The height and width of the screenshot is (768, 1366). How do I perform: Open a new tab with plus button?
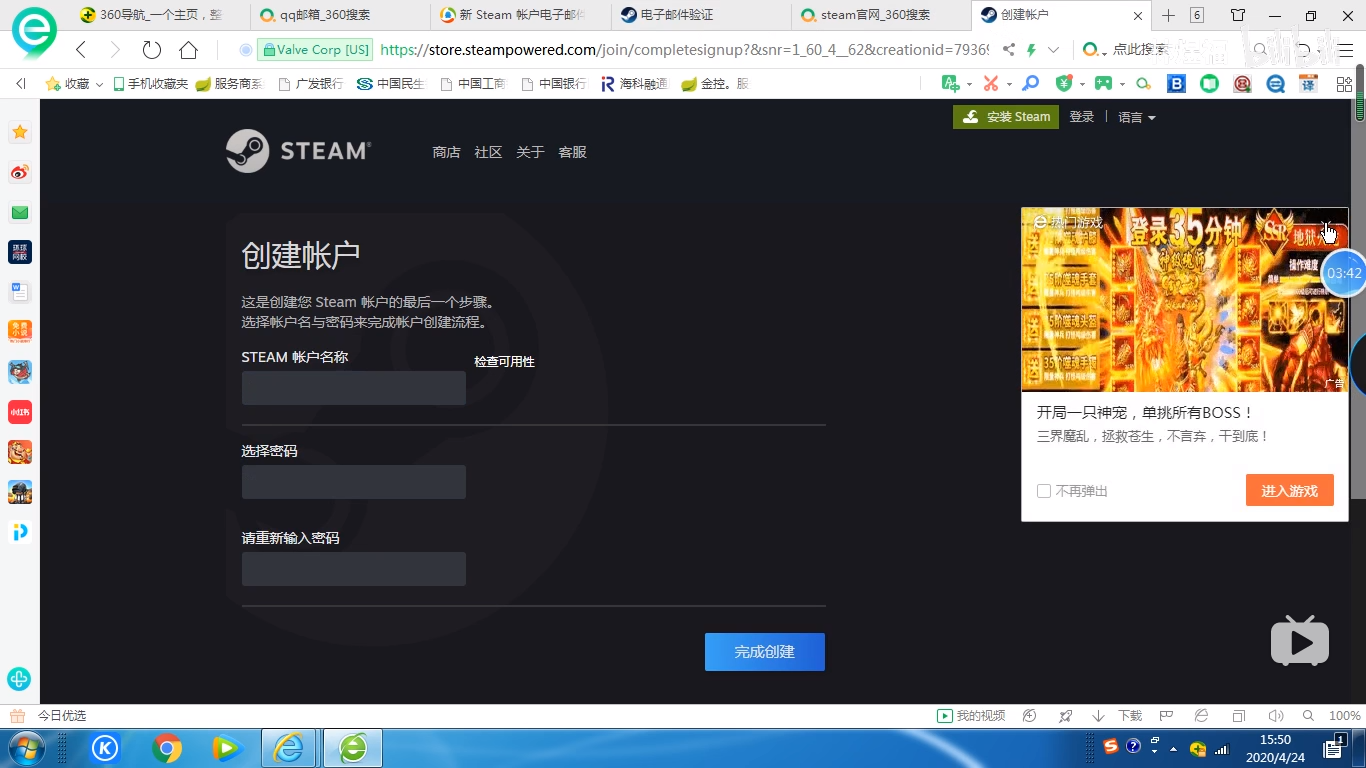click(x=1168, y=15)
